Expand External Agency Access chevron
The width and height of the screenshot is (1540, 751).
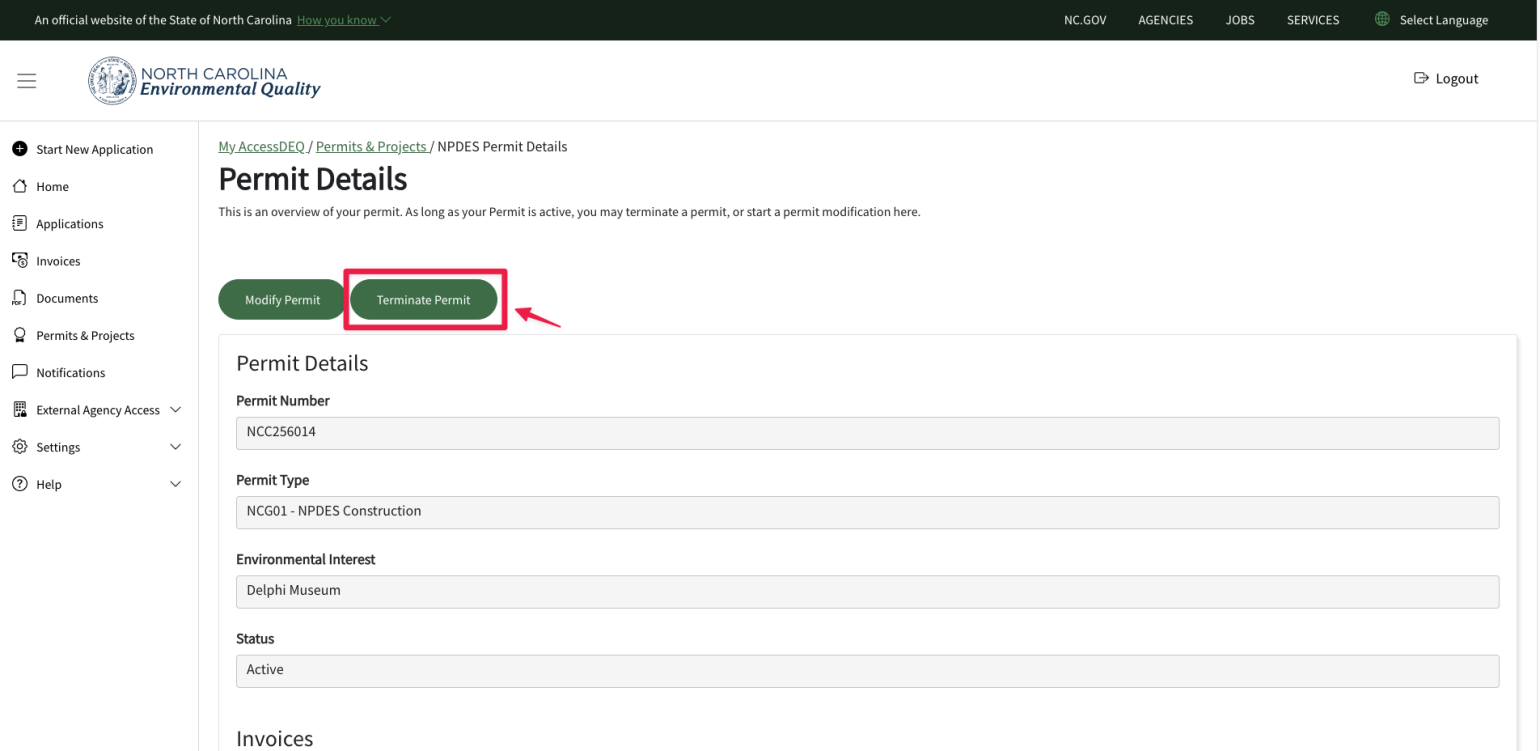click(177, 409)
